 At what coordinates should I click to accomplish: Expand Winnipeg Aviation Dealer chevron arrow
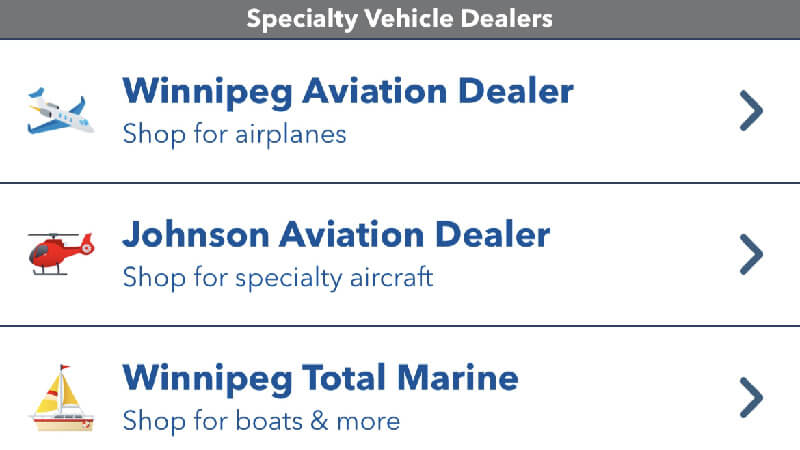[751, 111]
